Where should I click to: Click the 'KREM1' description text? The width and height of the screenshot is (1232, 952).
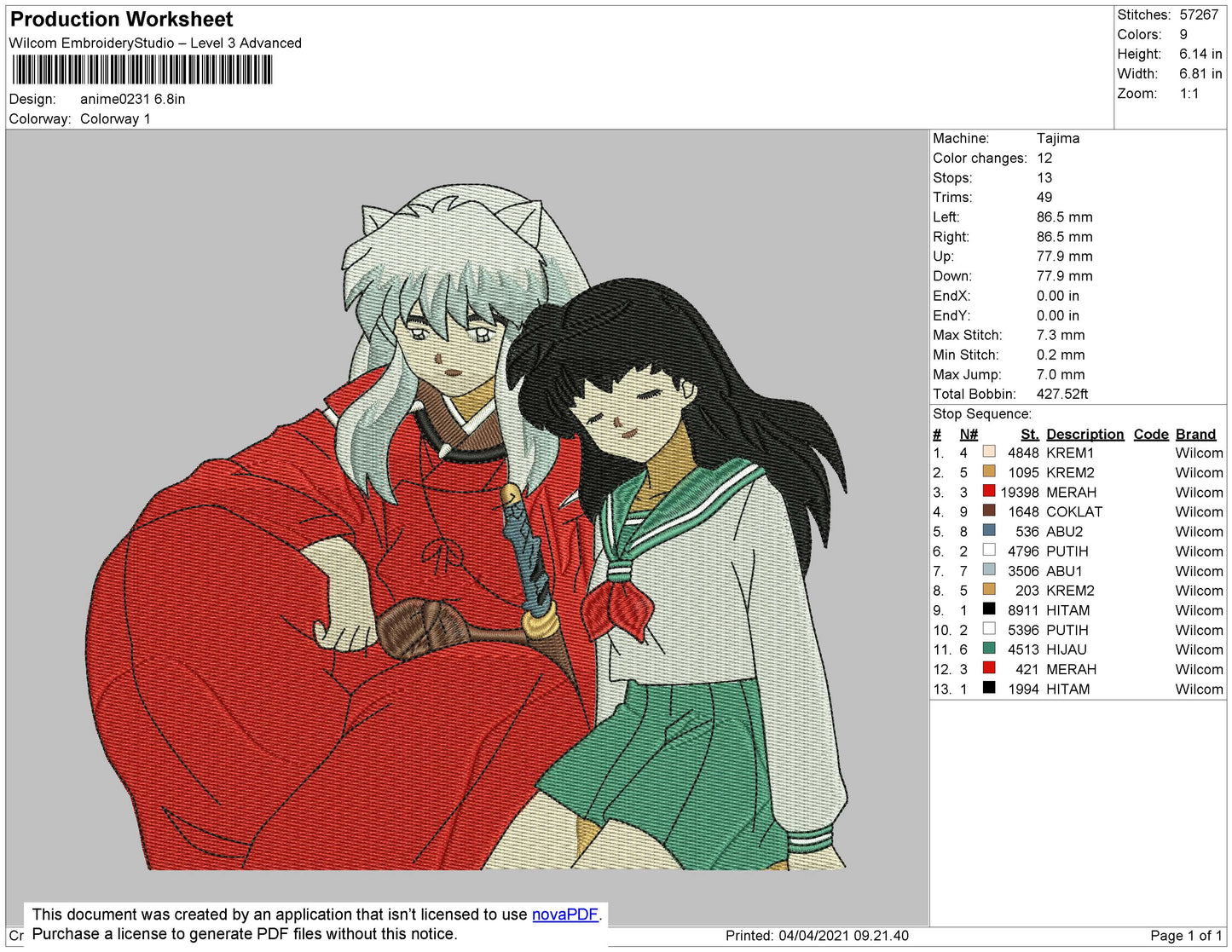click(x=1070, y=453)
